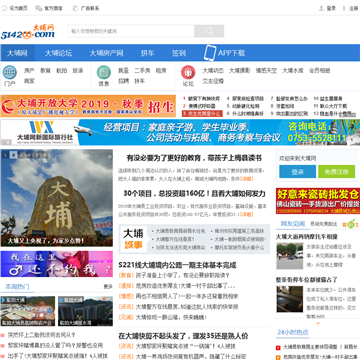Image resolution: width=360 pixels, height=360 pixels.
Task: Click the green 信息 icon
Action: pyautogui.click(x=104, y=72)
